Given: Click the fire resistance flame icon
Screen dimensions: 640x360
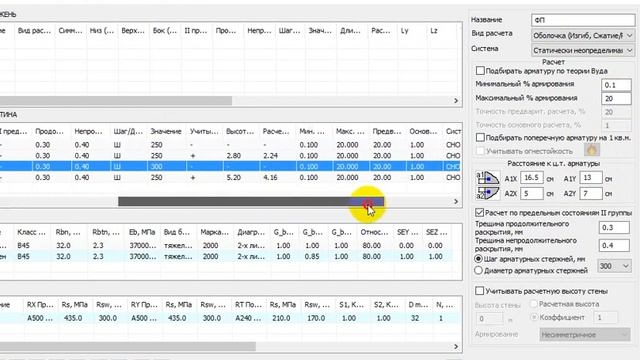Looking at the screenshot, I should tap(591, 151).
